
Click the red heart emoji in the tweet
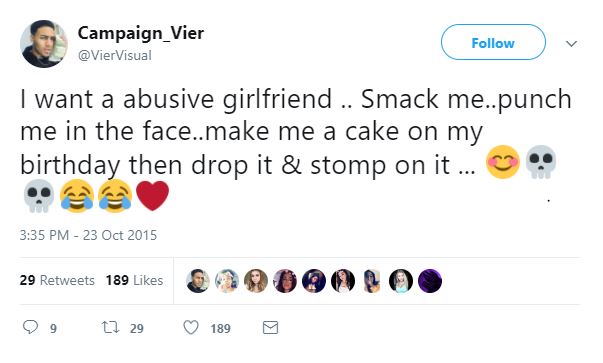(153, 196)
